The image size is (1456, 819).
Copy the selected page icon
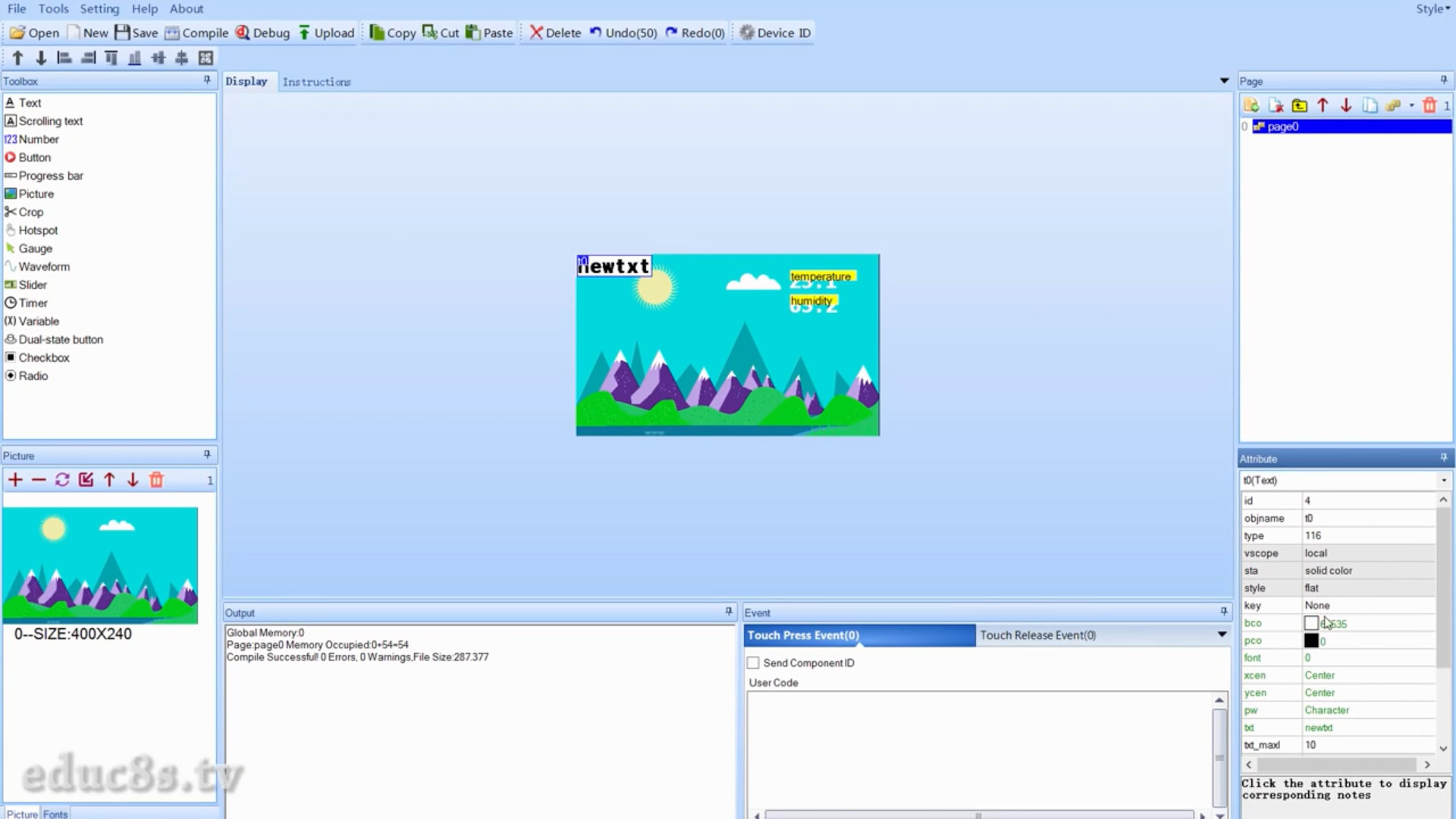[x=1370, y=105]
